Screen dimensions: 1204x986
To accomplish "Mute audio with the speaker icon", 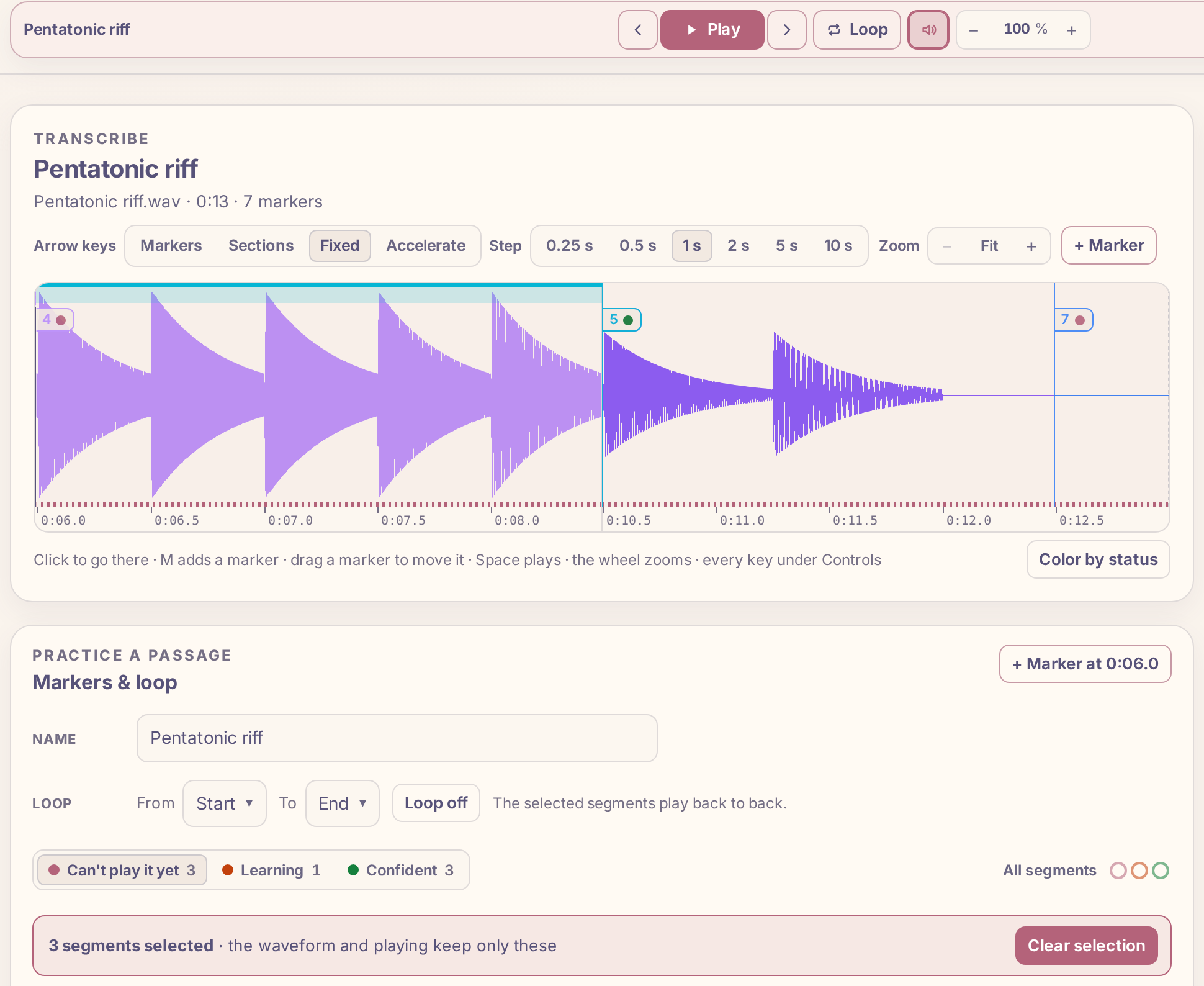I will (928, 30).
